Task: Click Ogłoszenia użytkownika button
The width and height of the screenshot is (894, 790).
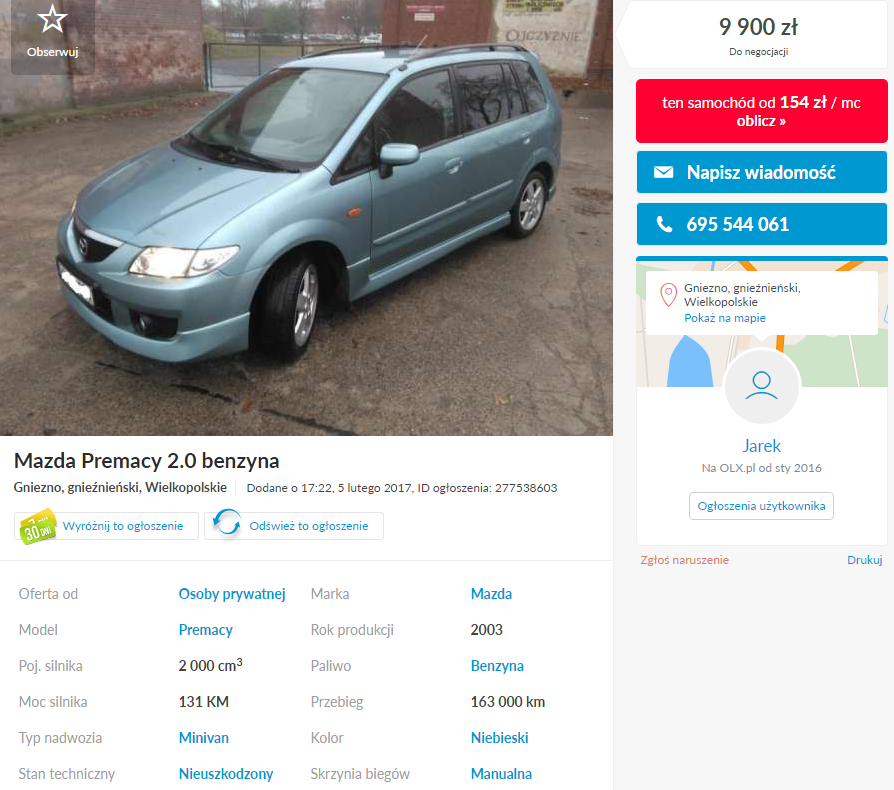Action: pos(761,506)
